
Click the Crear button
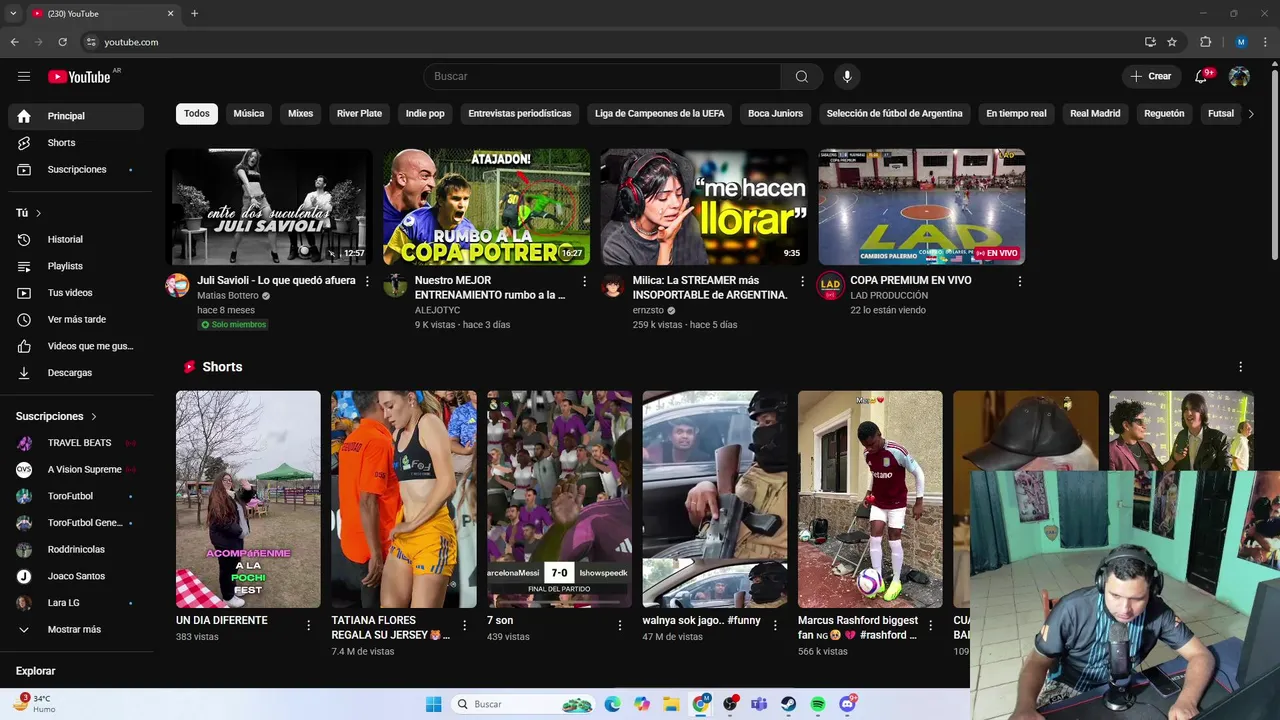(x=1150, y=76)
